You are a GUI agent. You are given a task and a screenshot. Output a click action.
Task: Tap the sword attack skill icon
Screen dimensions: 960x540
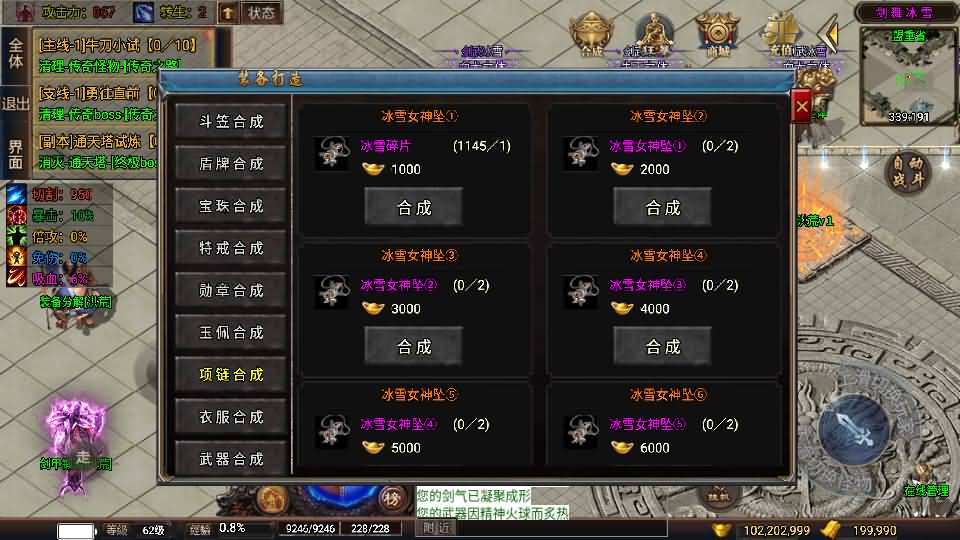click(x=854, y=428)
